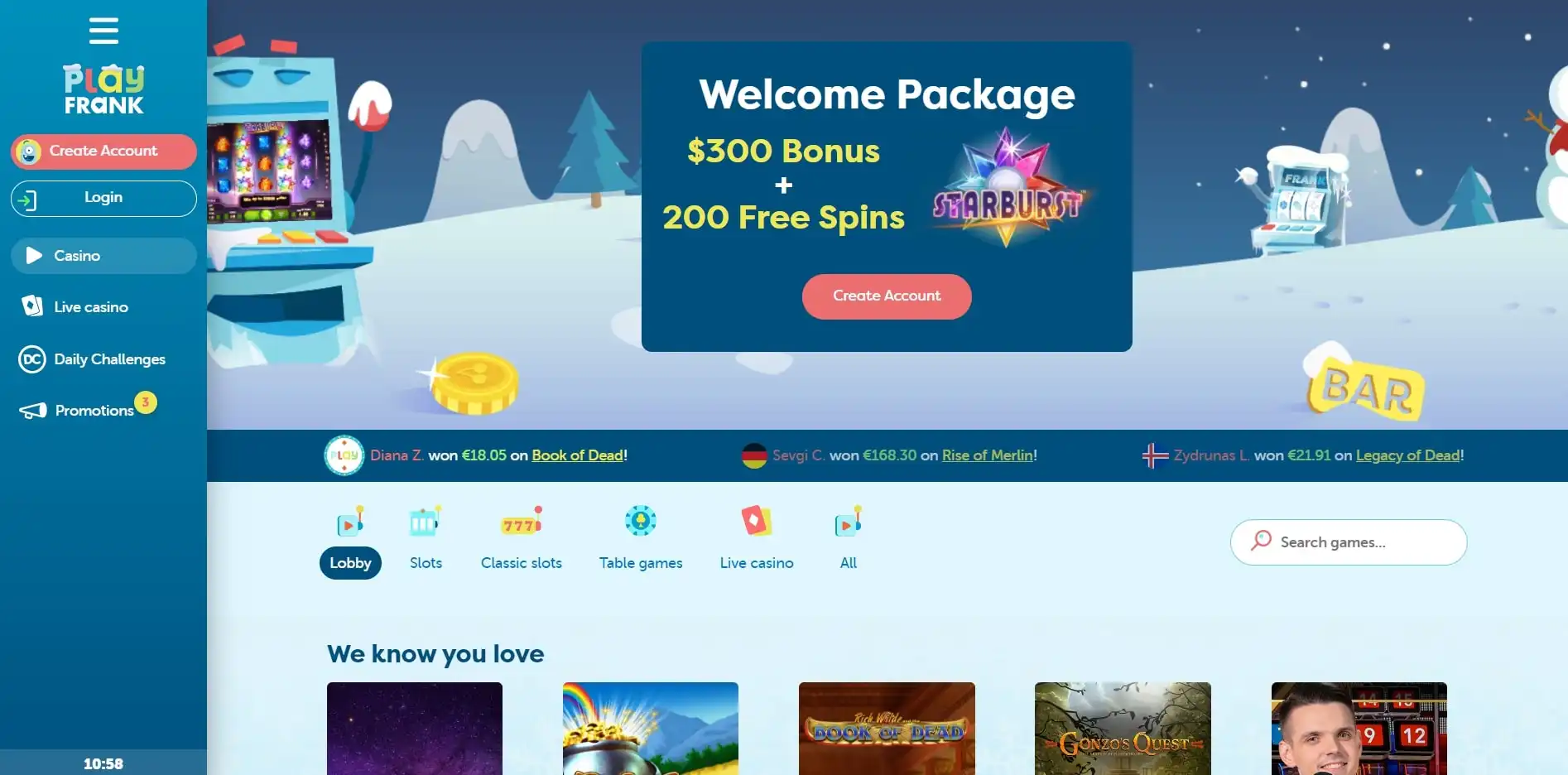Open the Legacy of Dead link
The width and height of the screenshot is (1568, 775).
tap(1408, 455)
